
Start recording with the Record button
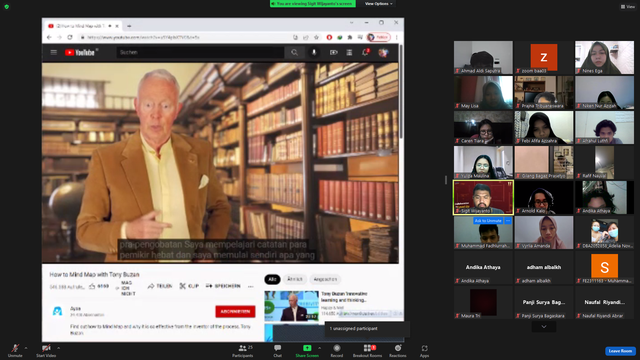tap(337, 351)
